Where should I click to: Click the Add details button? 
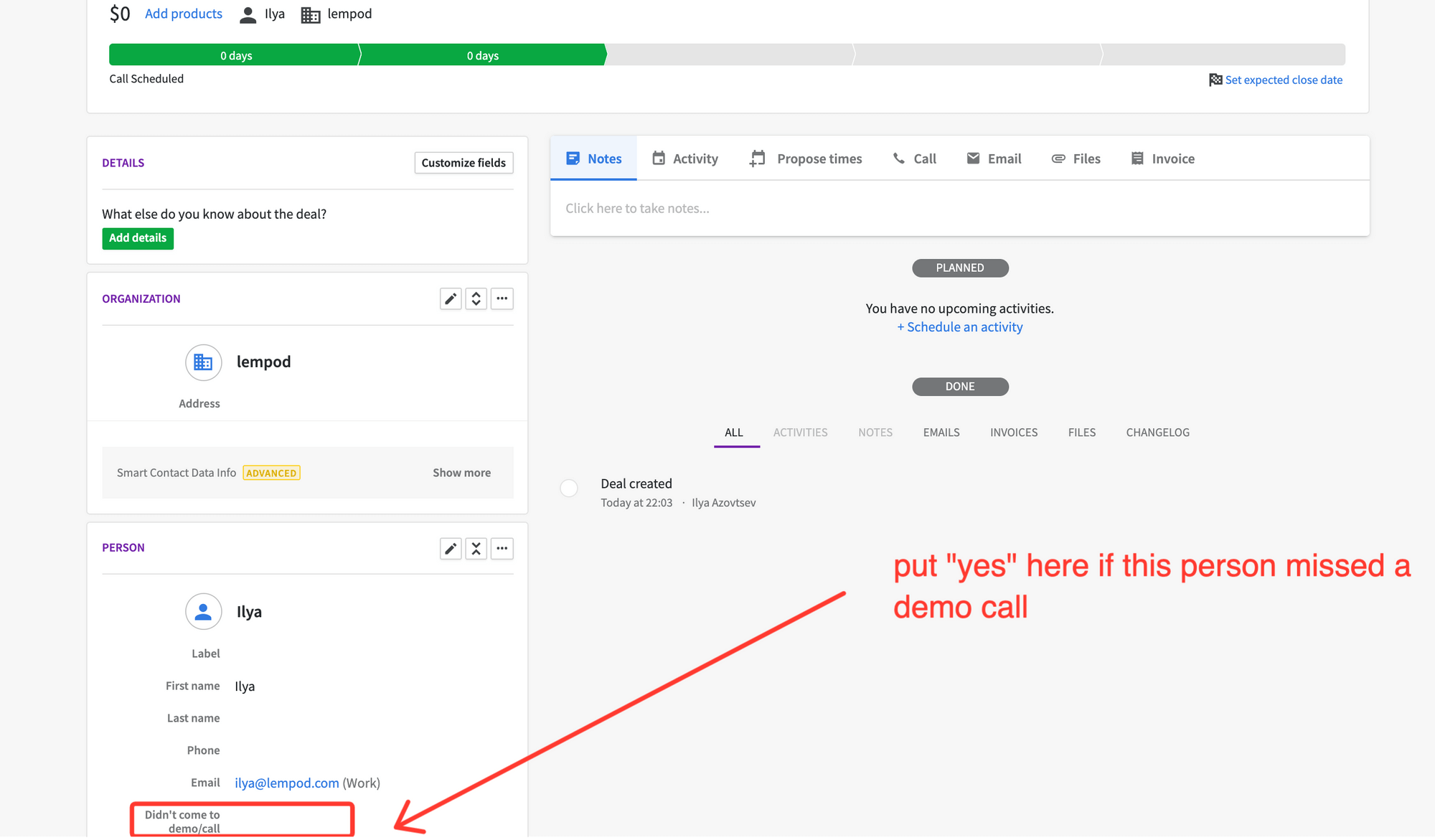(x=137, y=238)
